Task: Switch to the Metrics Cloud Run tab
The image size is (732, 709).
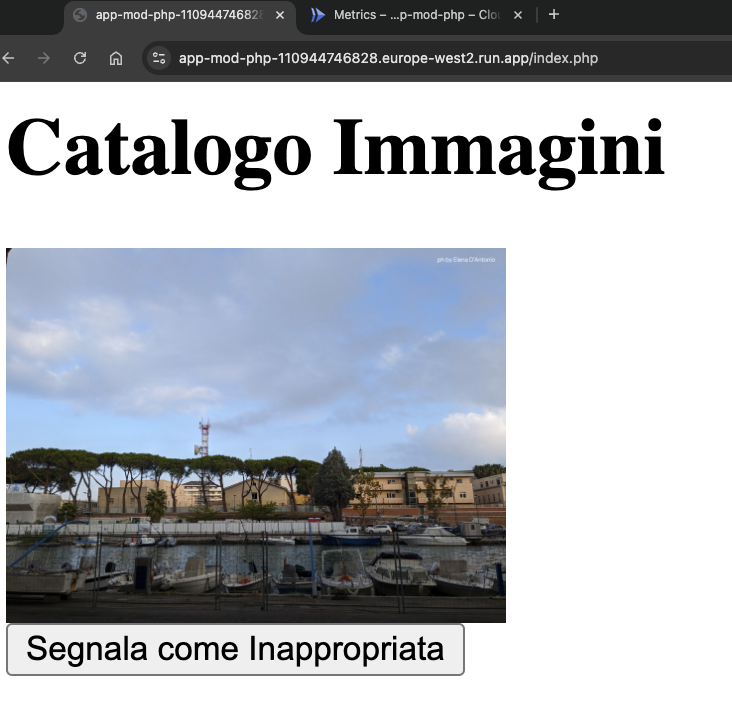Action: click(x=418, y=15)
